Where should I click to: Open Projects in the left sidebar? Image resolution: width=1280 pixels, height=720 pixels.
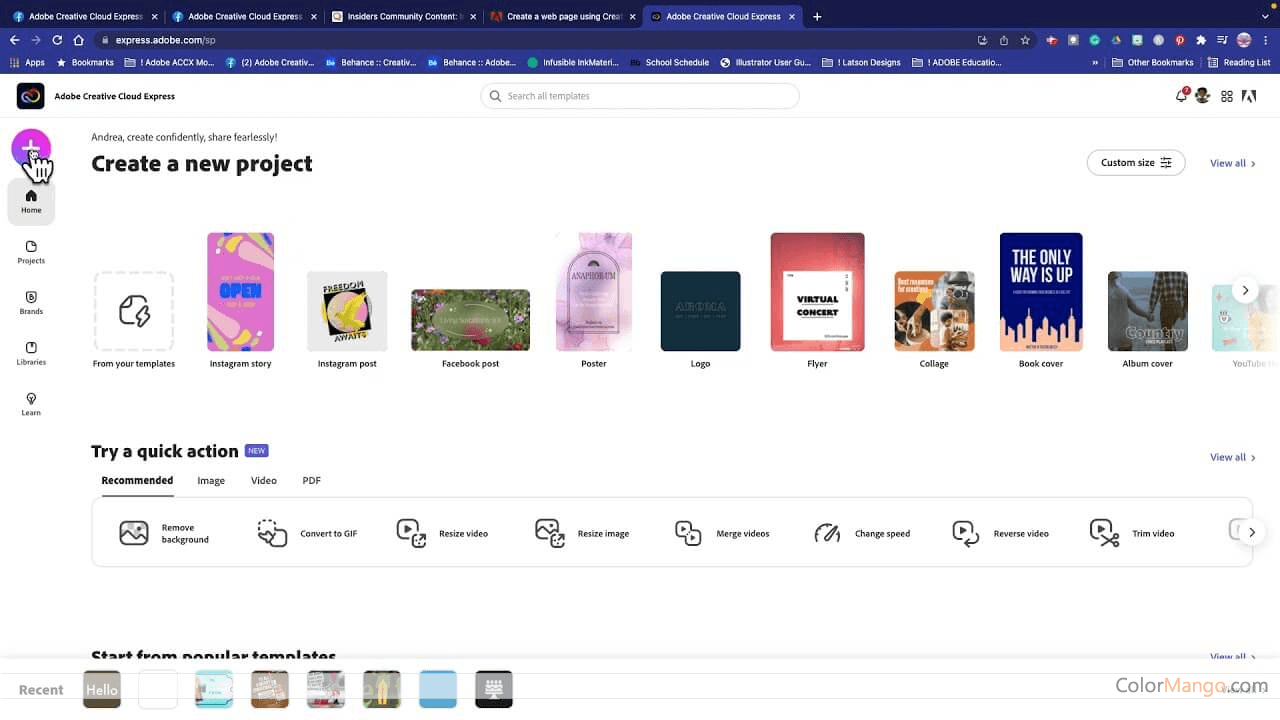click(x=31, y=252)
